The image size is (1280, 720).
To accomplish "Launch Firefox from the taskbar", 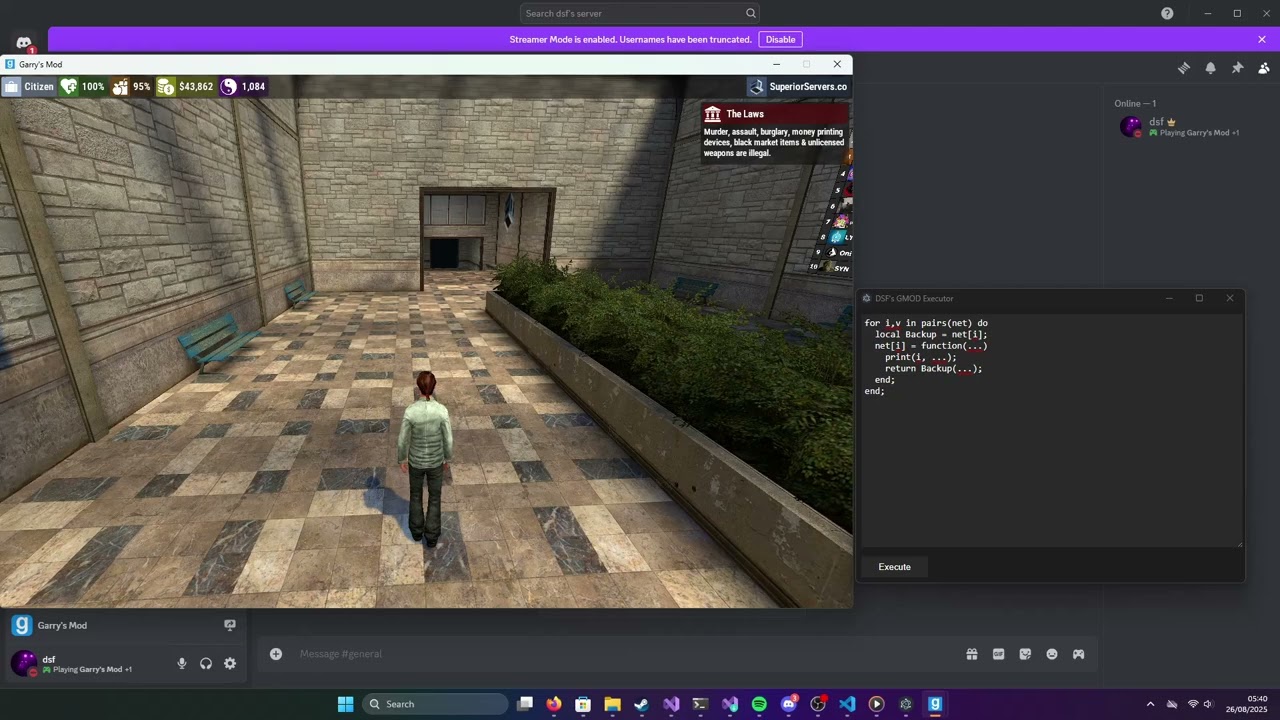I will pyautogui.click(x=554, y=704).
